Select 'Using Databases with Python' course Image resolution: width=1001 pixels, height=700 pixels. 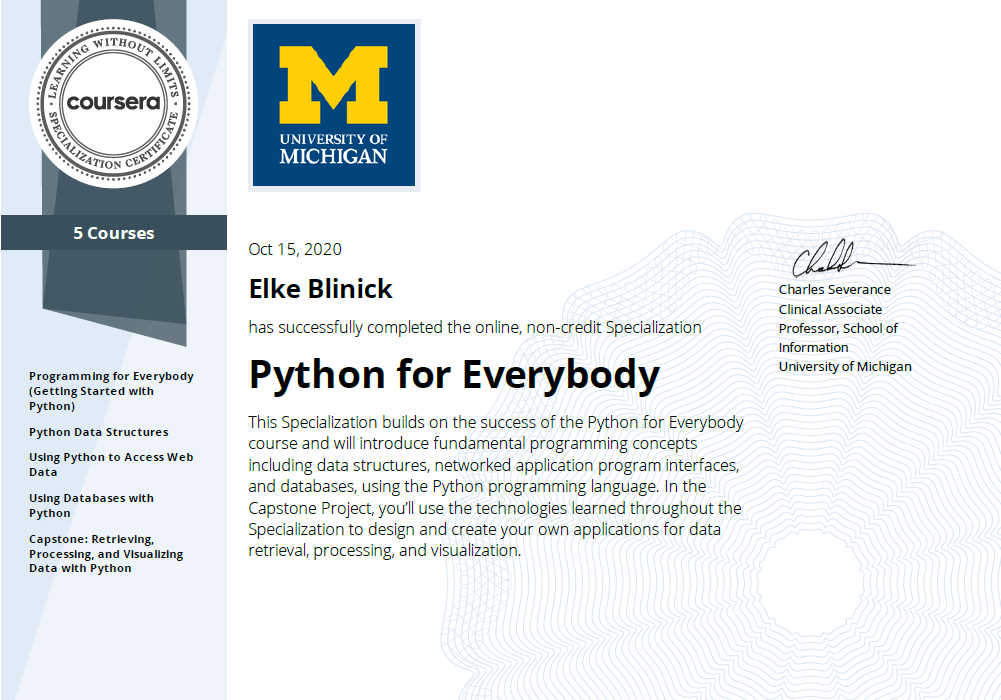91,505
